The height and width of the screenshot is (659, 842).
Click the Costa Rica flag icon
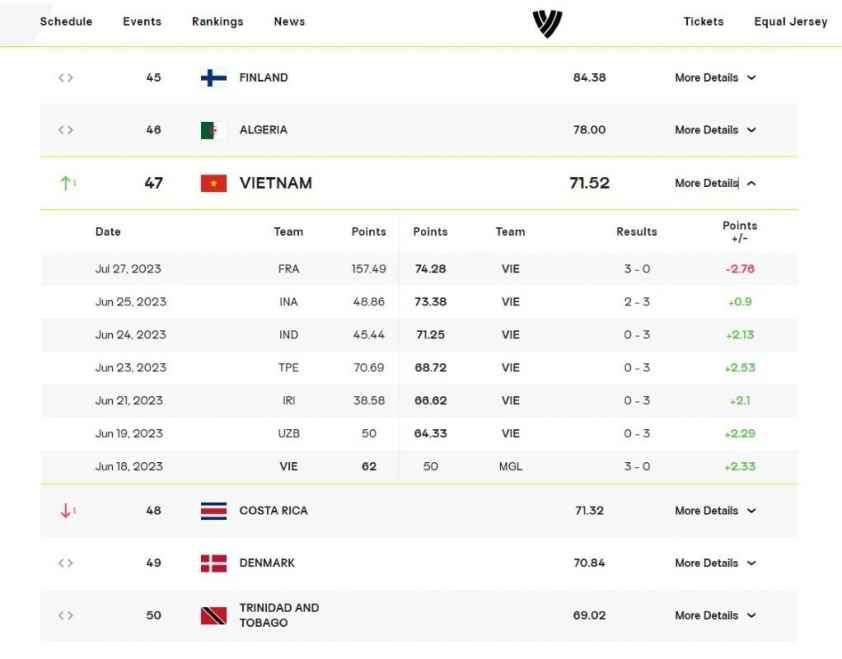(213, 511)
